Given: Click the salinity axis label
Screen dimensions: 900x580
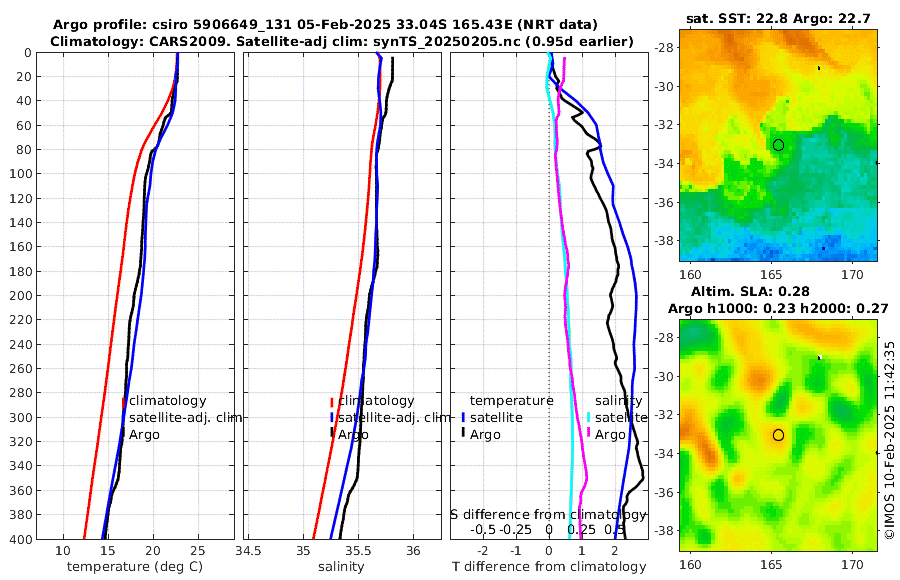Looking at the screenshot, I should click(342, 567).
